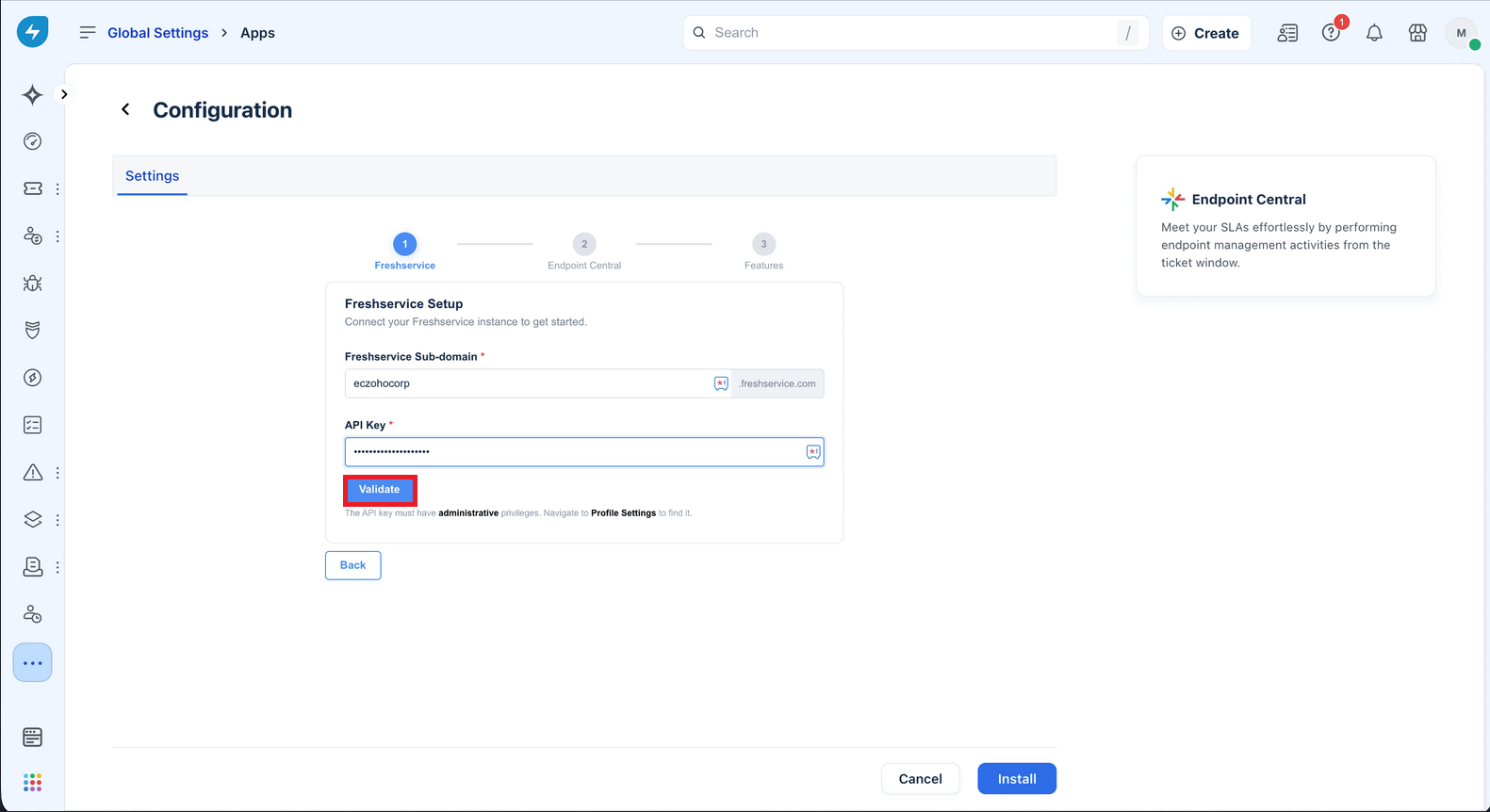The image size is (1490, 812).
Task: Open the Tickets icon in sidebar
Action: coord(32,188)
